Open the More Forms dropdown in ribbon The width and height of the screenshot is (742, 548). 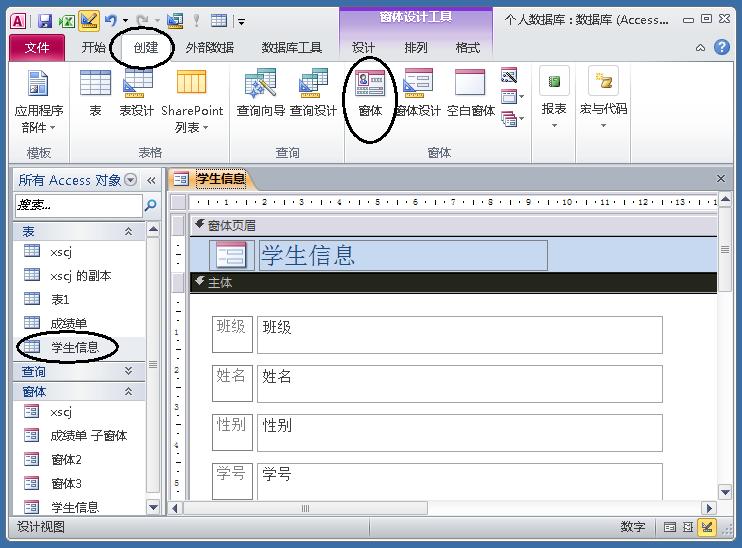[x=513, y=119]
